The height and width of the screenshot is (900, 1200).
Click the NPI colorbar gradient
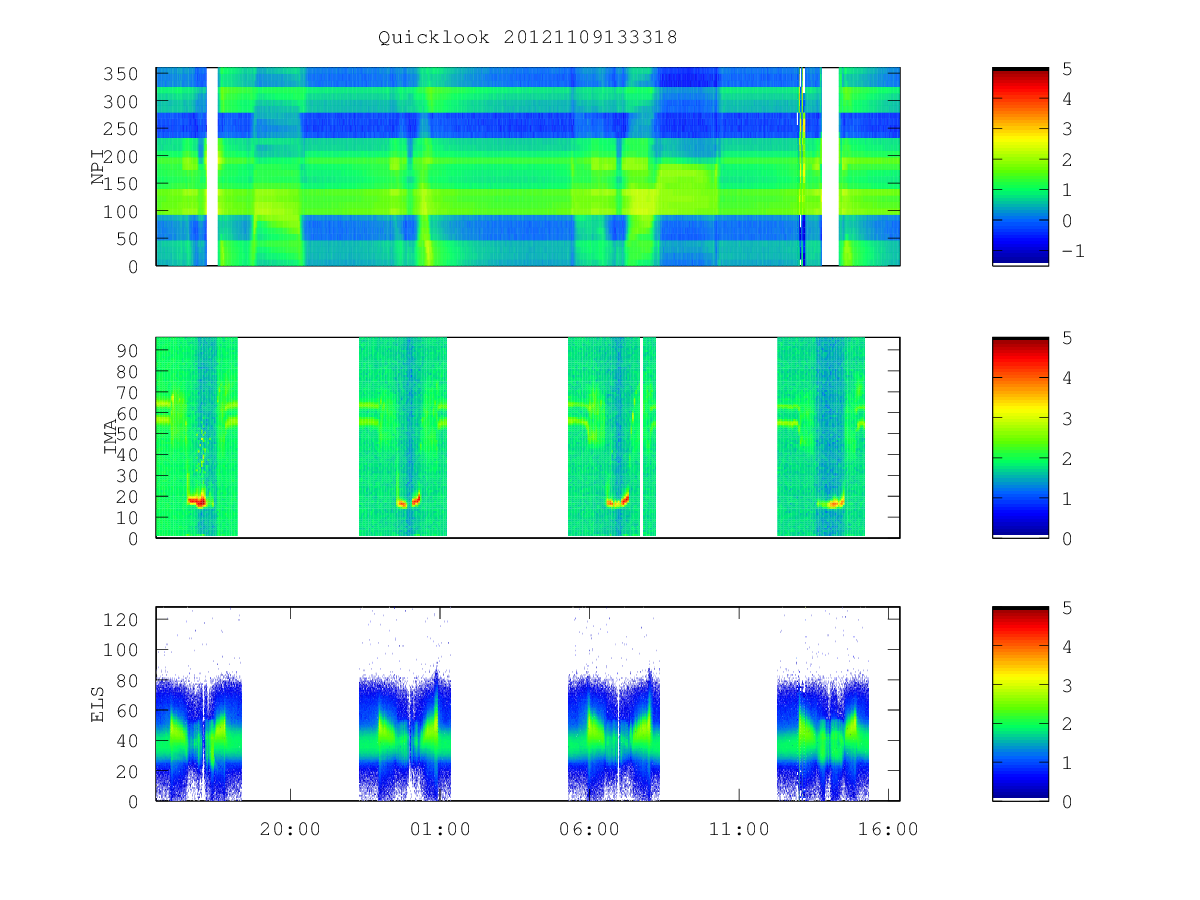(x=1020, y=166)
